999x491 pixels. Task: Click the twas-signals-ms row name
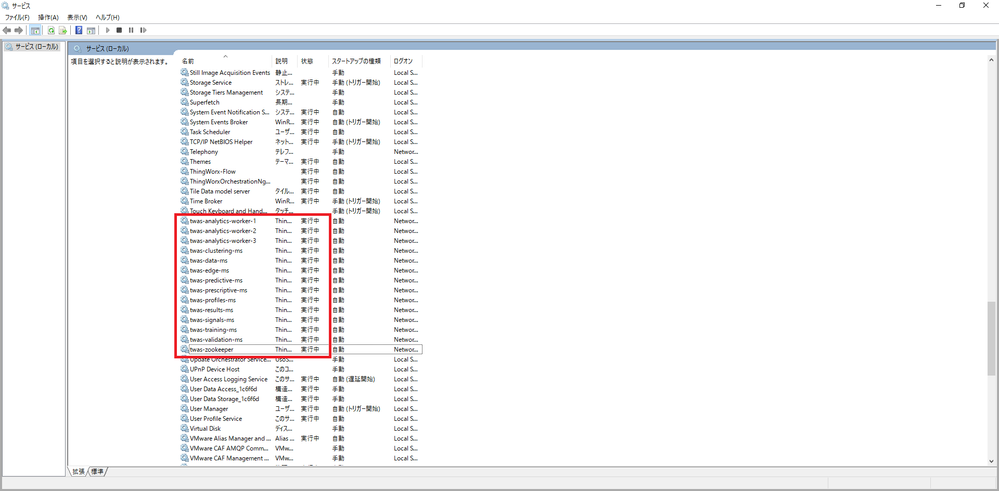pos(212,320)
